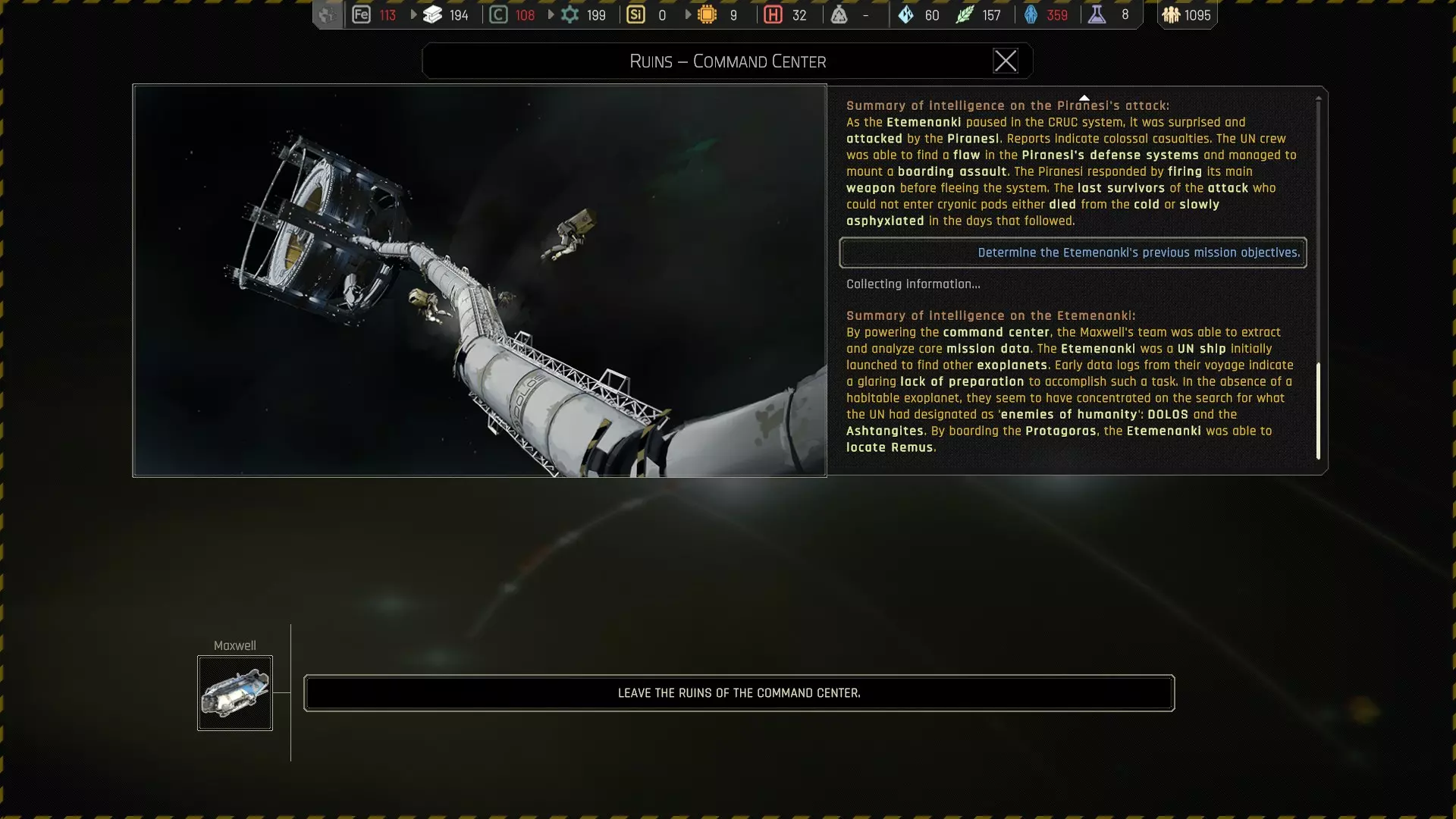1456x819 pixels.
Task: Click the arrow between carbon and polymer
Action: tap(551, 14)
